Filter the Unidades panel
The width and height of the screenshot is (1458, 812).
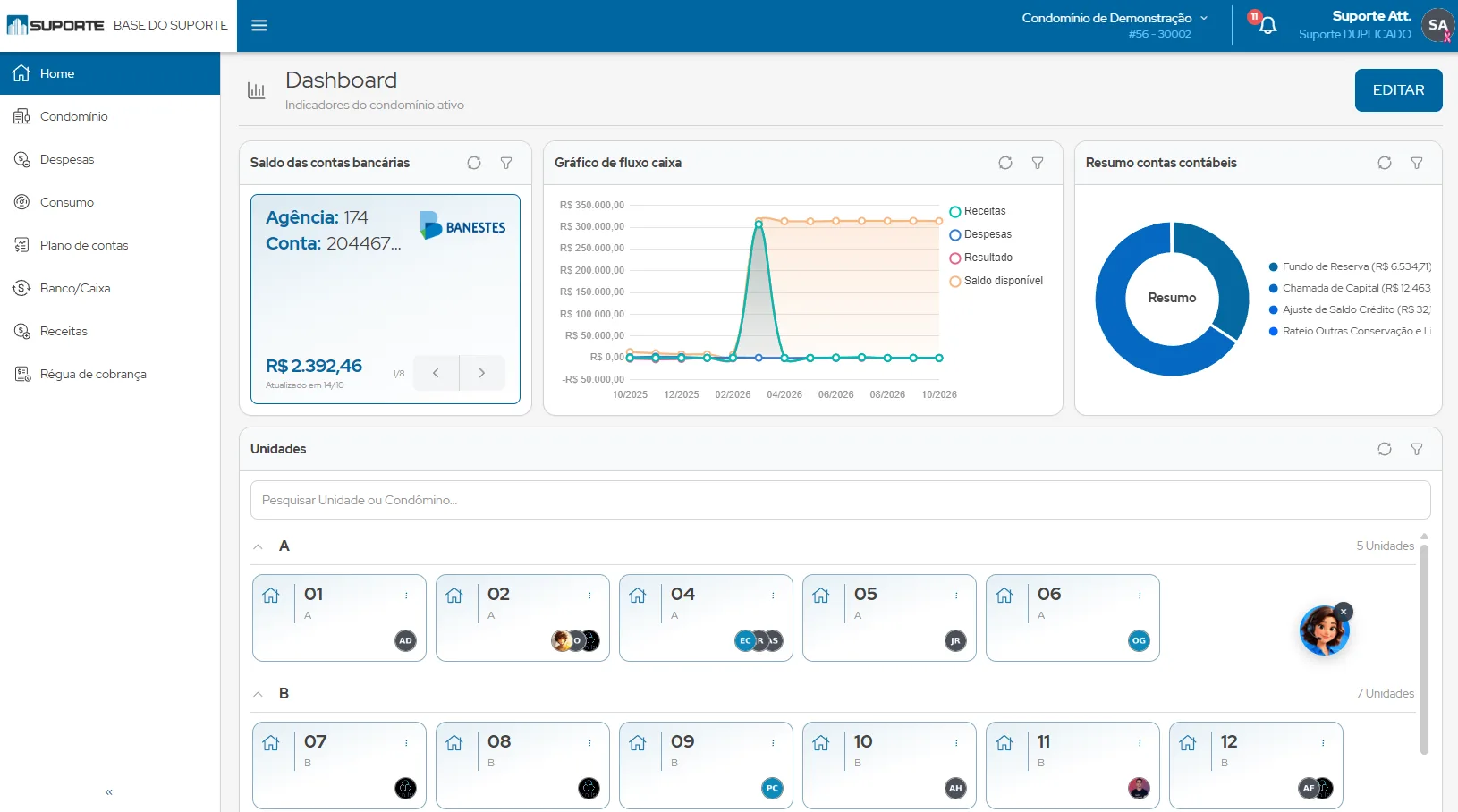(x=1417, y=449)
